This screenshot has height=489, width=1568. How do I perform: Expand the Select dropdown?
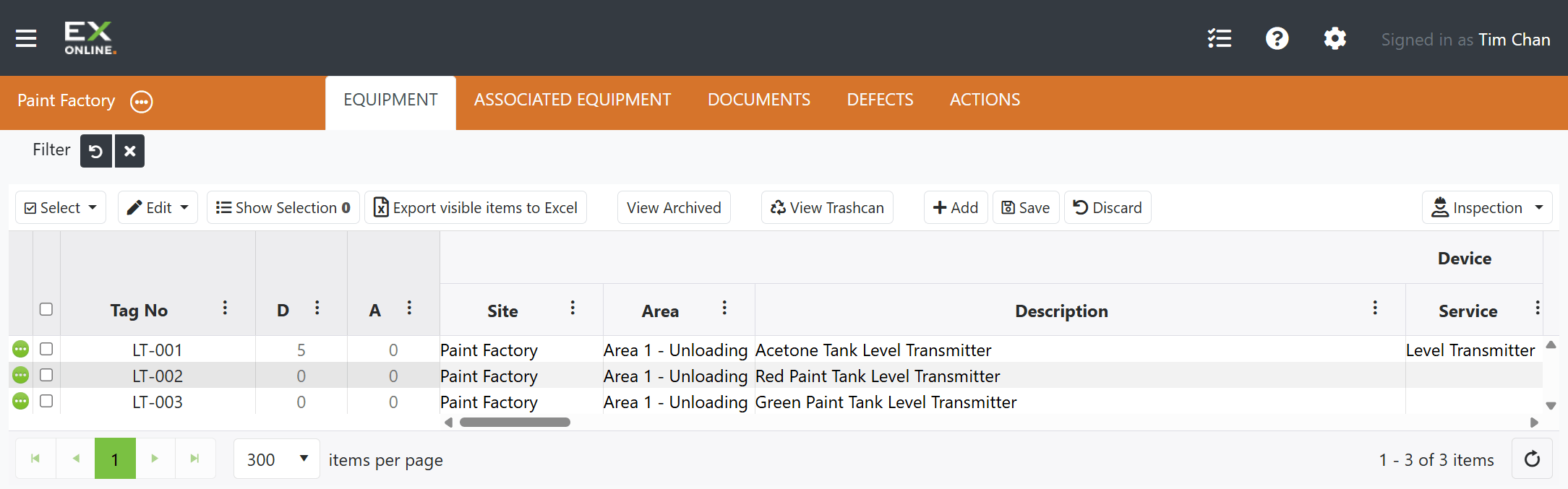click(61, 208)
